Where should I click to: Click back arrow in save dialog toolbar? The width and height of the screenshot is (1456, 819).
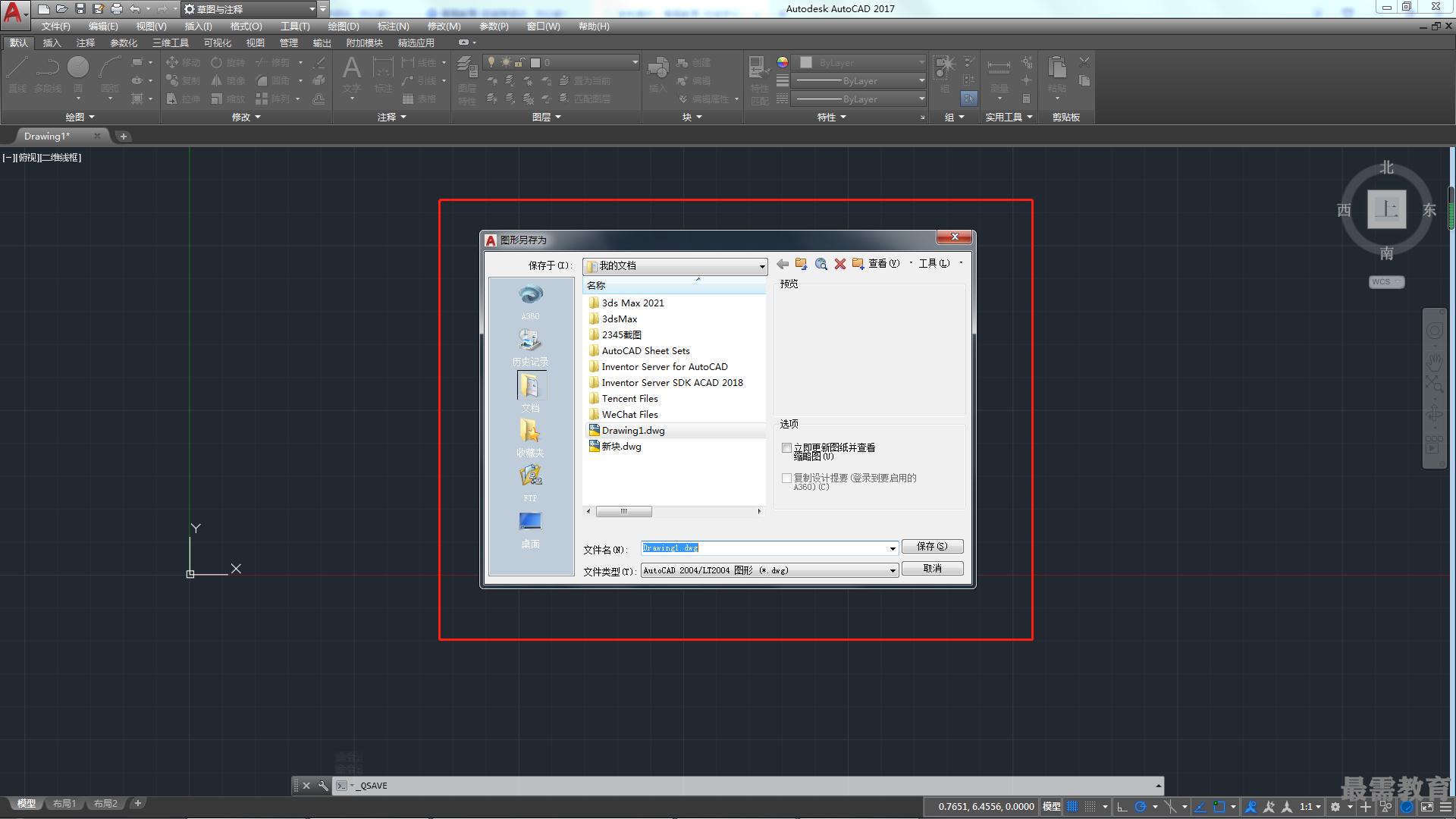click(783, 264)
